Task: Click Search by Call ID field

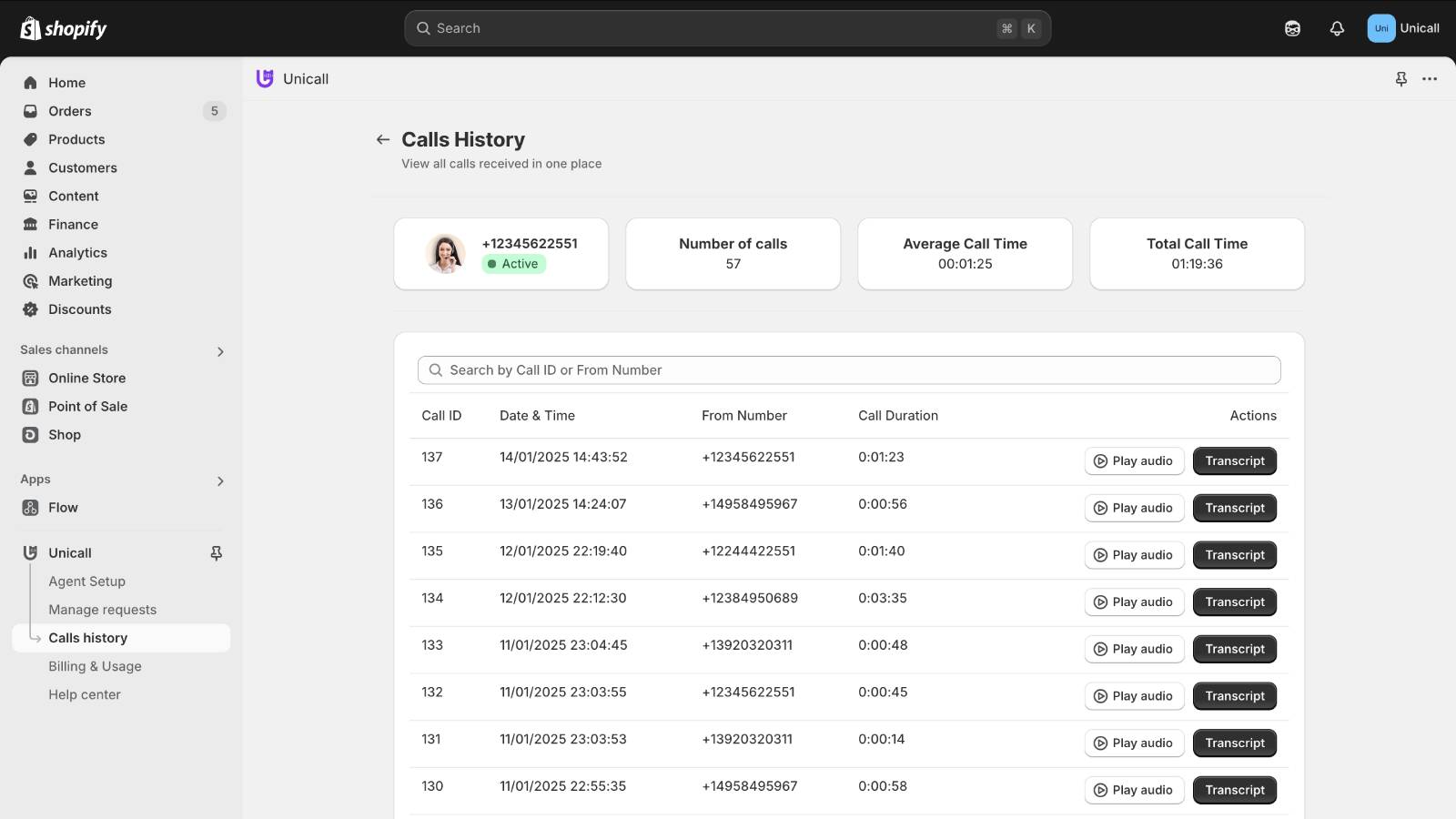Action: coord(849,370)
